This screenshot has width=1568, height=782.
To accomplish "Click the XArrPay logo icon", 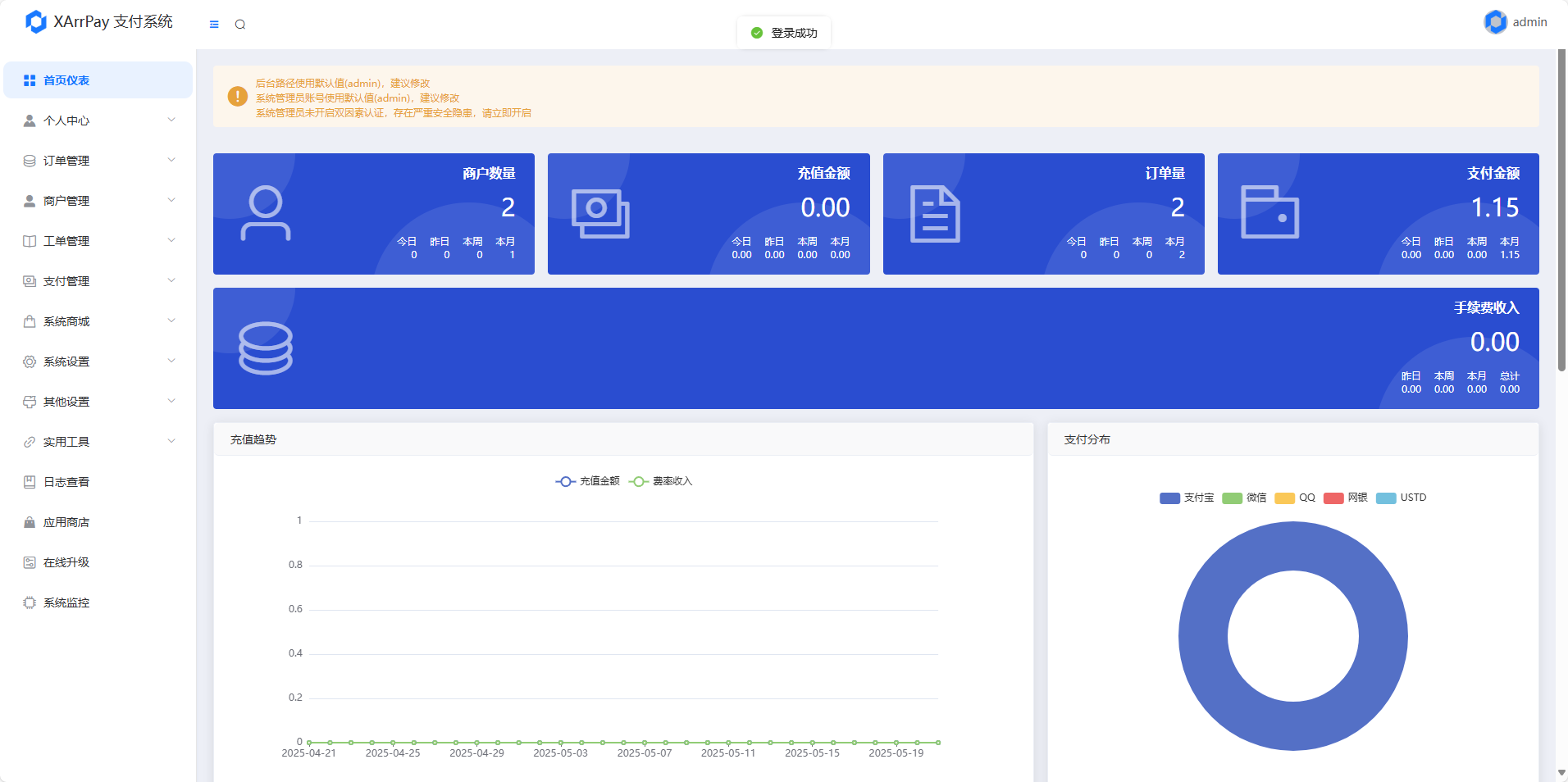I will tap(36, 21).
